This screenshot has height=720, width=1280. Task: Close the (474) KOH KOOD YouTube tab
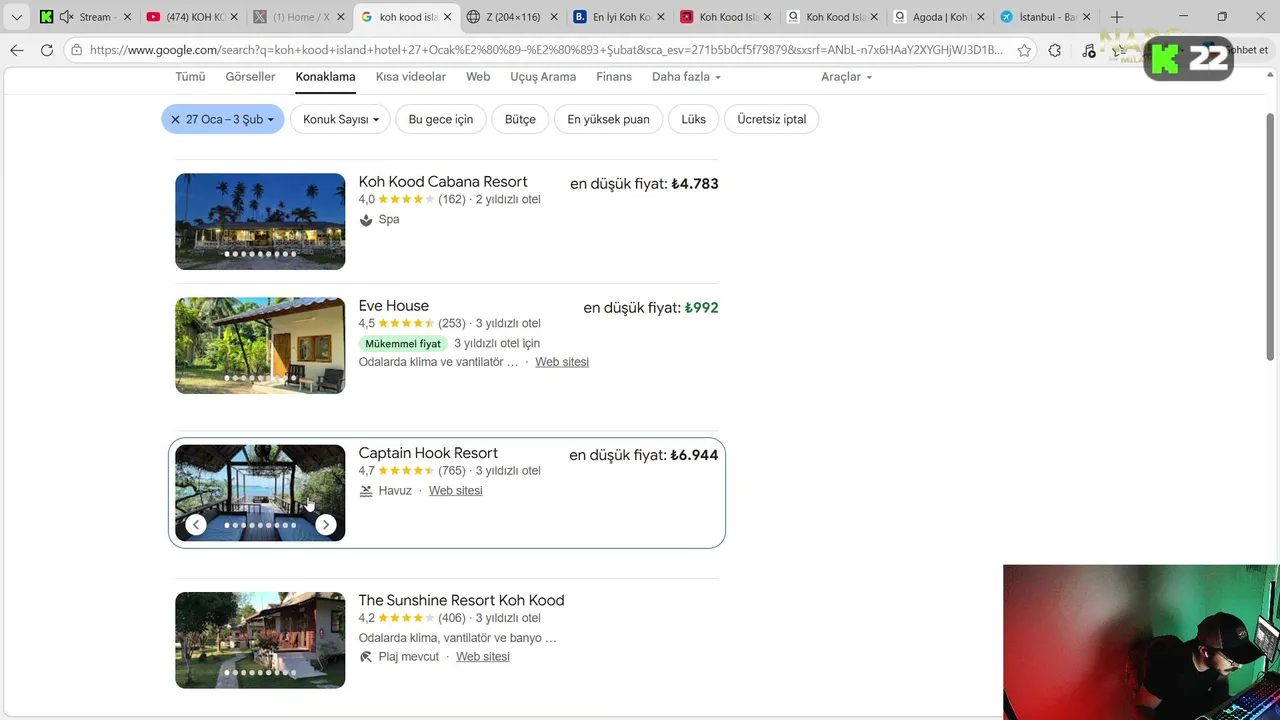coord(234,17)
